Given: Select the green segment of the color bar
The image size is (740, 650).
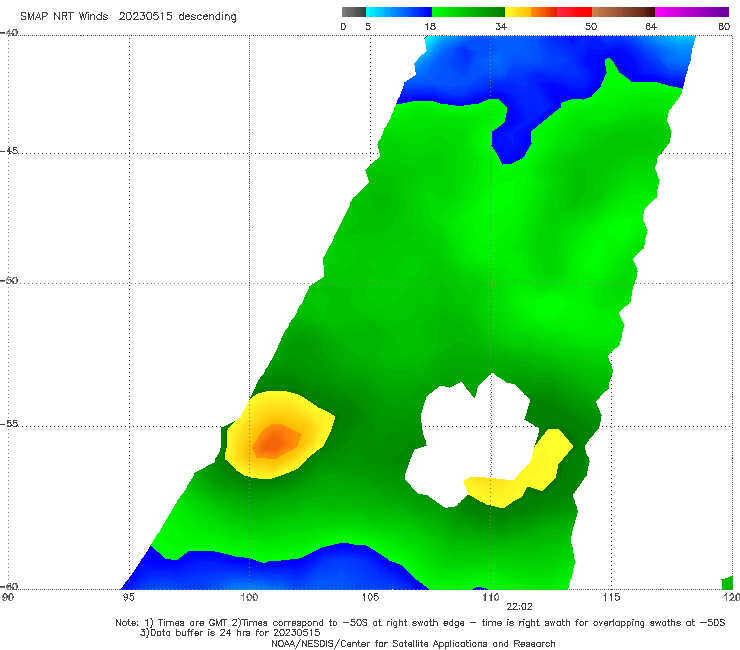Looking at the screenshot, I should point(468,12).
